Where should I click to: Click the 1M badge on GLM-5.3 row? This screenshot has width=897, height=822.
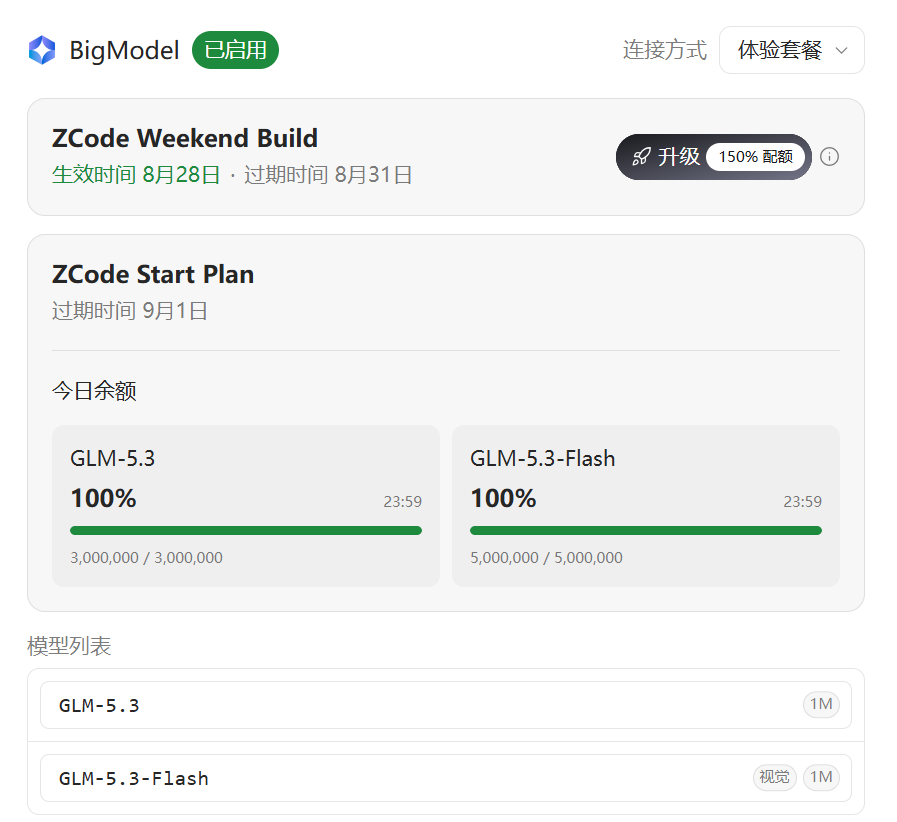point(821,704)
